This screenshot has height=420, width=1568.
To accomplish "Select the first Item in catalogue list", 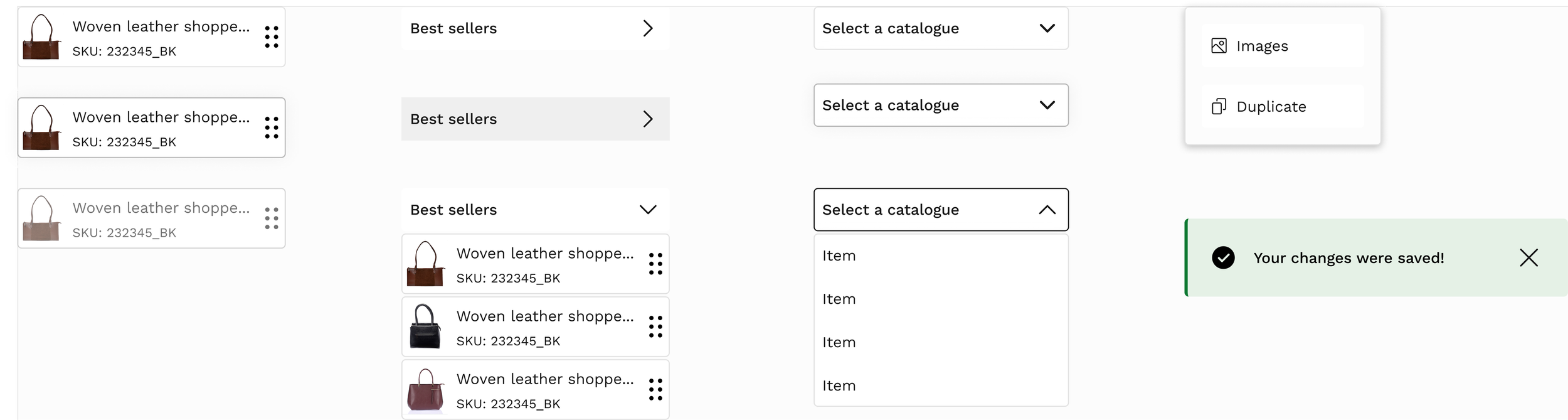I will (x=839, y=256).
